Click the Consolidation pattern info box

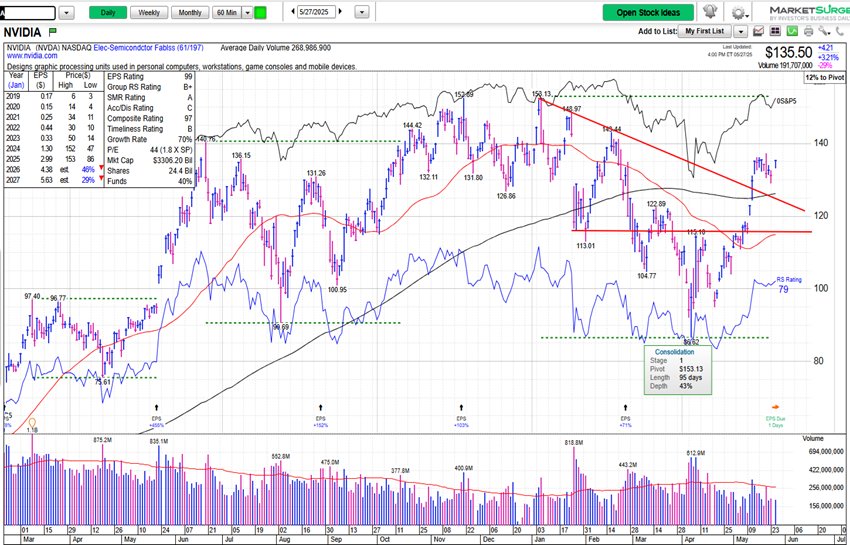pos(678,370)
